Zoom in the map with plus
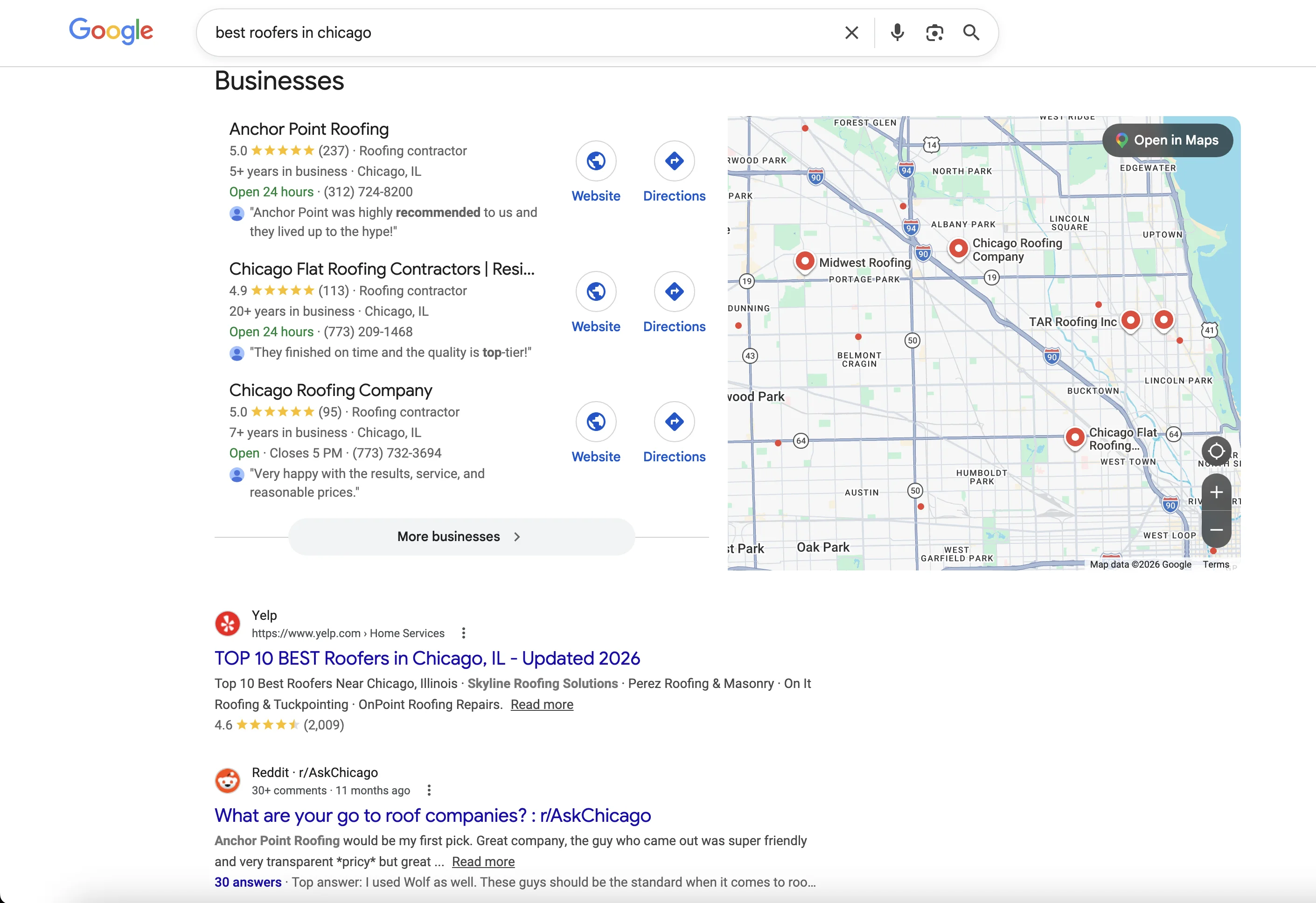The width and height of the screenshot is (1316, 903). 1216,493
